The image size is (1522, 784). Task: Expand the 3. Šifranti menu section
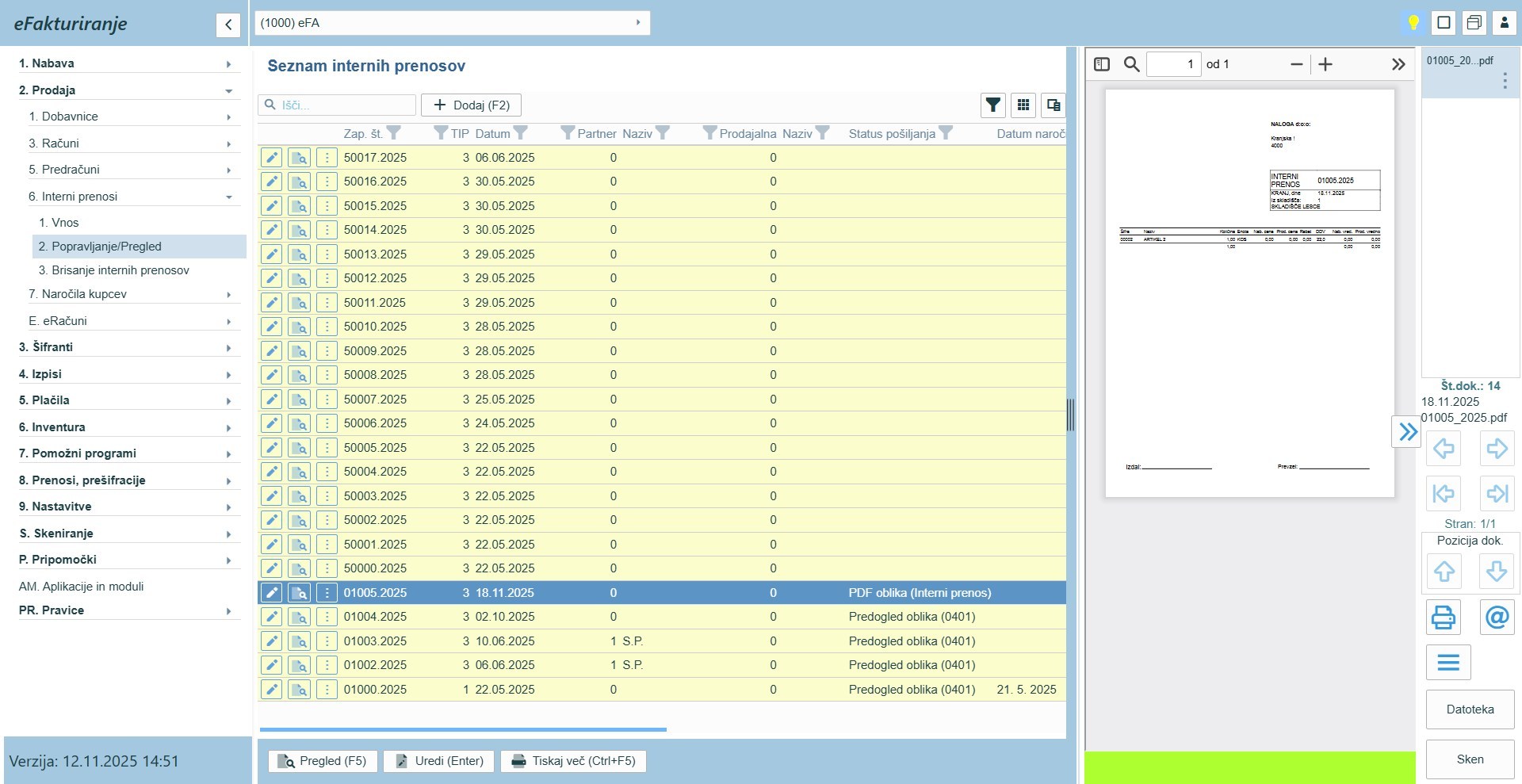127,347
